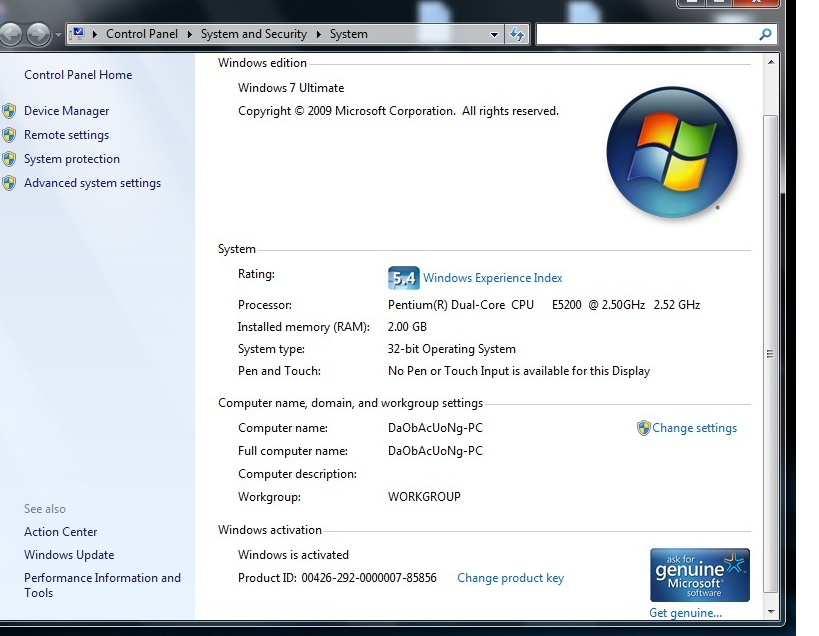The image size is (819, 636).
Task: Click the 32-bit Operating System value
Action: click(451, 349)
